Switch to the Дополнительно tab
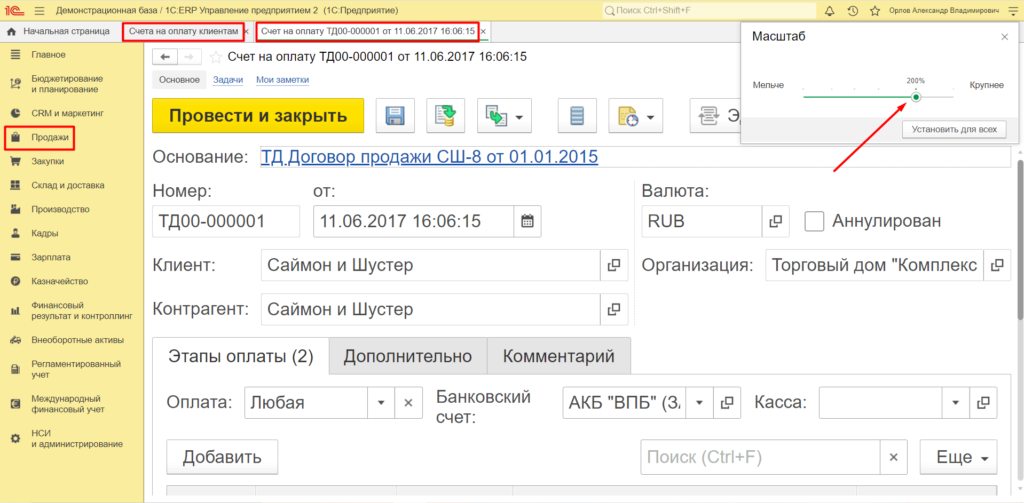The width and height of the screenshot is (1024, 503). click(x=407, y=356)
